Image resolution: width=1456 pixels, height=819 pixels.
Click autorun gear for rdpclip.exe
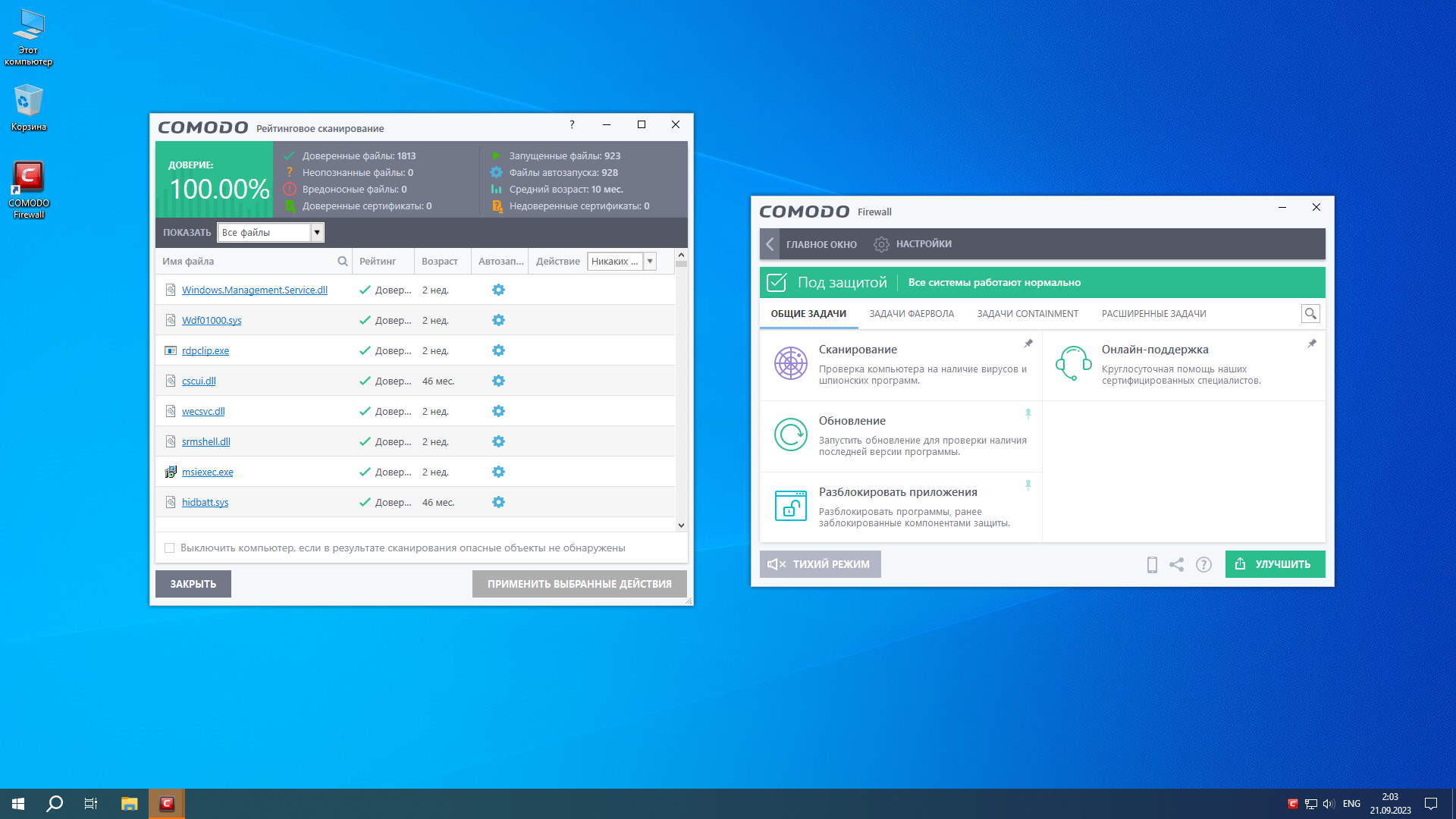click(x=498, y=350)
